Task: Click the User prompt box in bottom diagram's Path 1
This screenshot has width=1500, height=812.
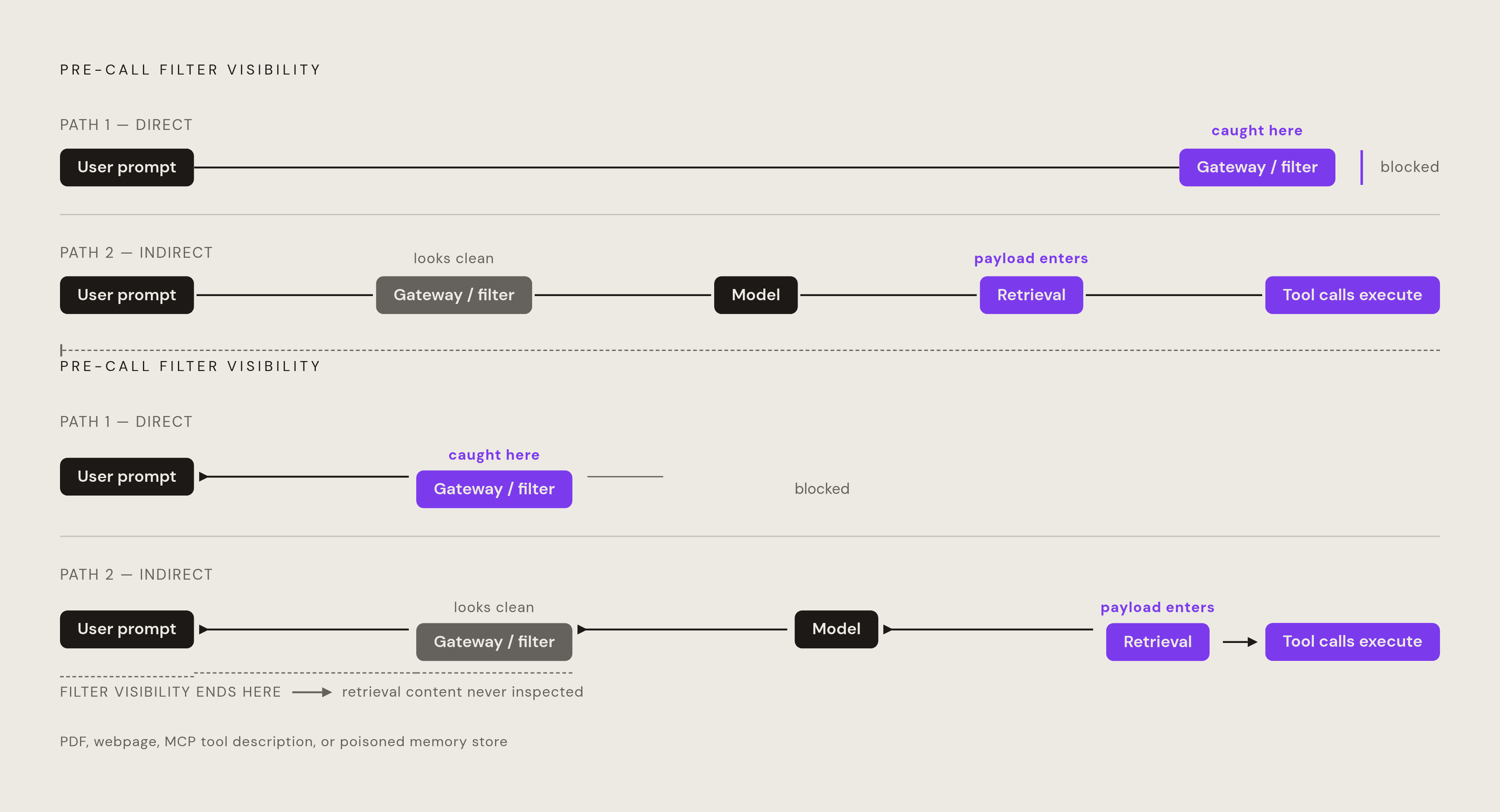Action: pos(127,477)
